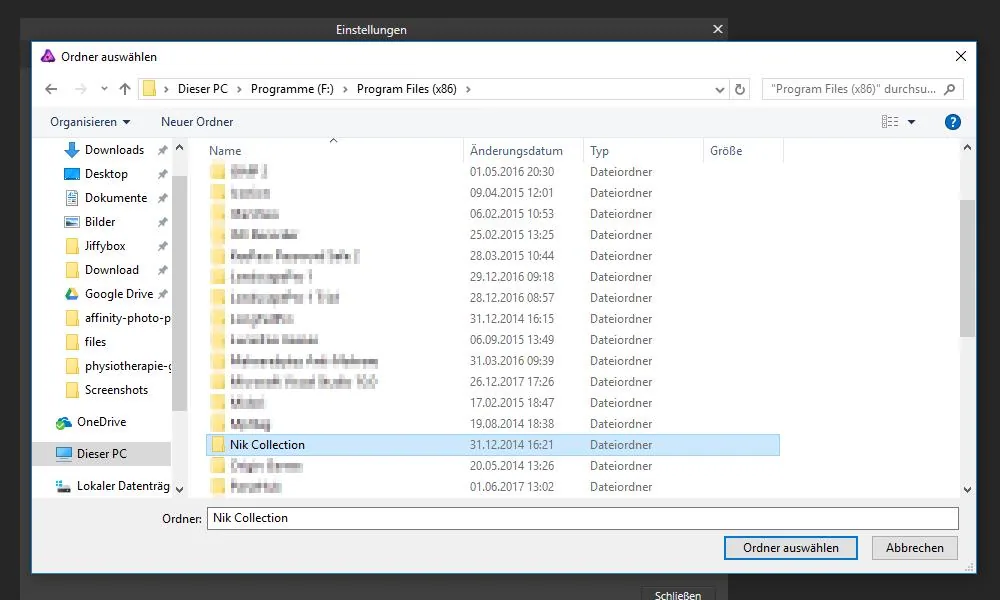The width and height of the screenshot is (1000, 600).
Task: Click the pin icon beside Bilder
Action: pos(163,222)
